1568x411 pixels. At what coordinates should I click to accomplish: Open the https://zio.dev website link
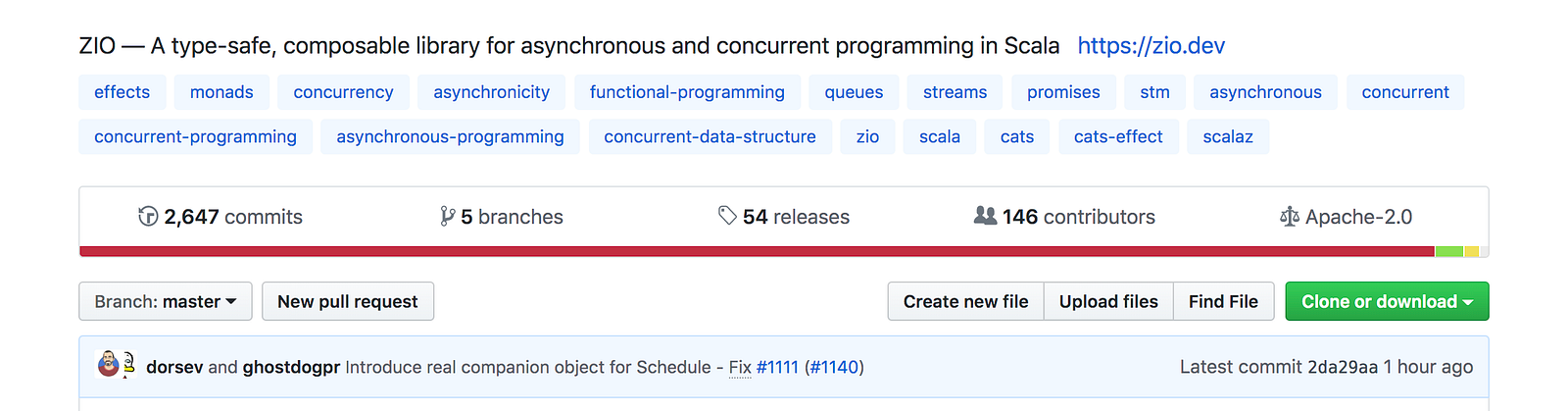(1151, 46)
